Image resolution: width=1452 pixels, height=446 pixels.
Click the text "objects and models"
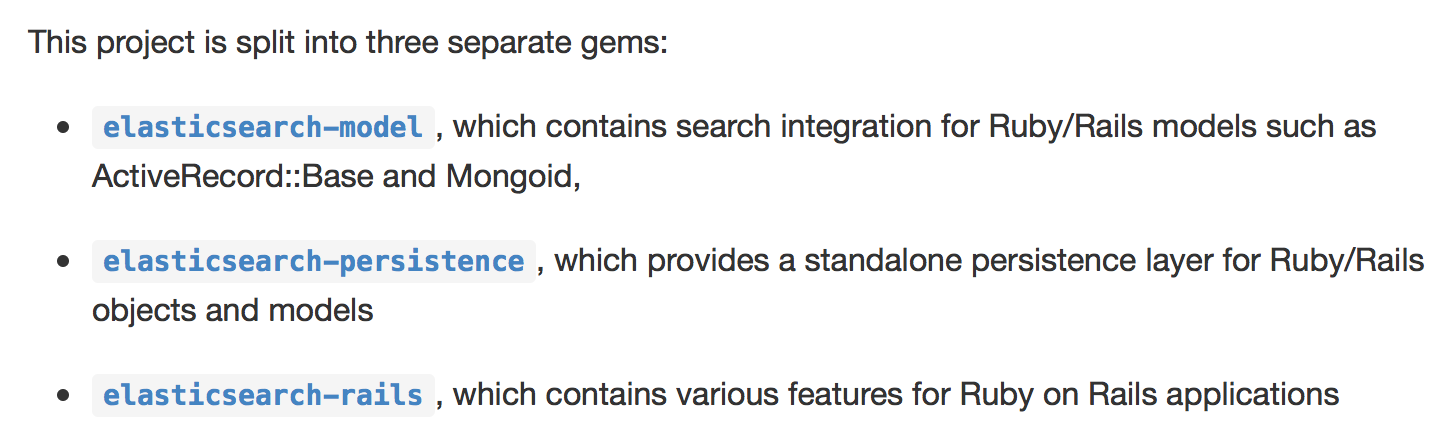[x=232, y=310]
